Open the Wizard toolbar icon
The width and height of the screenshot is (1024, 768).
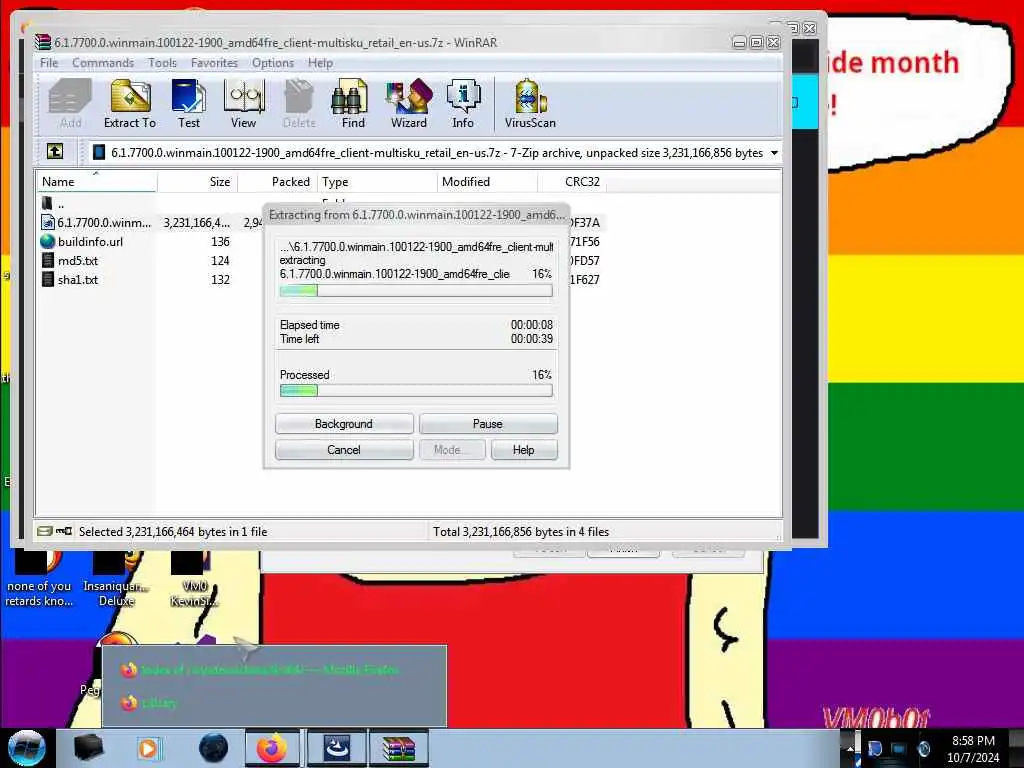(409, 103)
